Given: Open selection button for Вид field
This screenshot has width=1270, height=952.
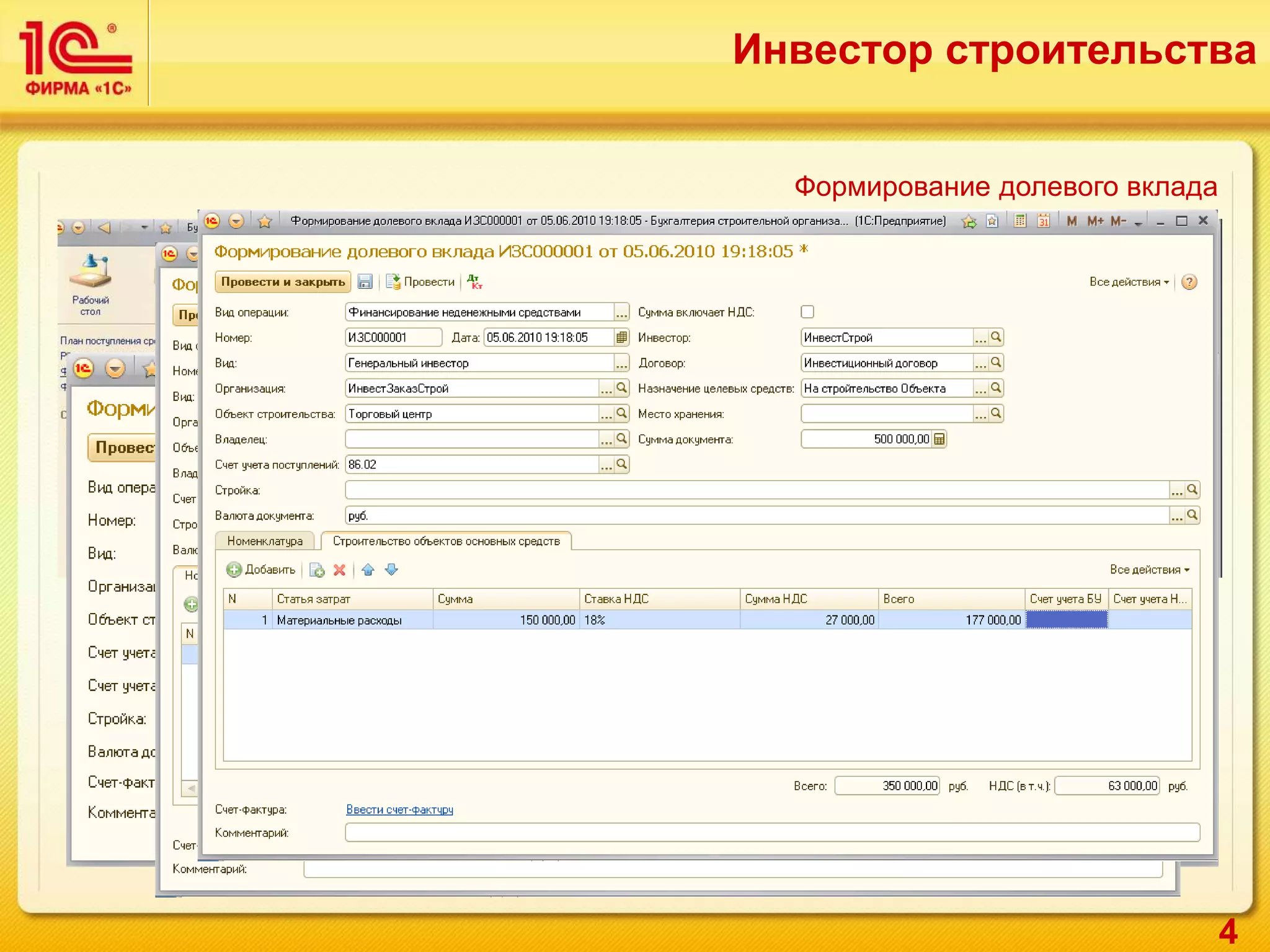Looking at the screenshot, I should coord(621,363).
